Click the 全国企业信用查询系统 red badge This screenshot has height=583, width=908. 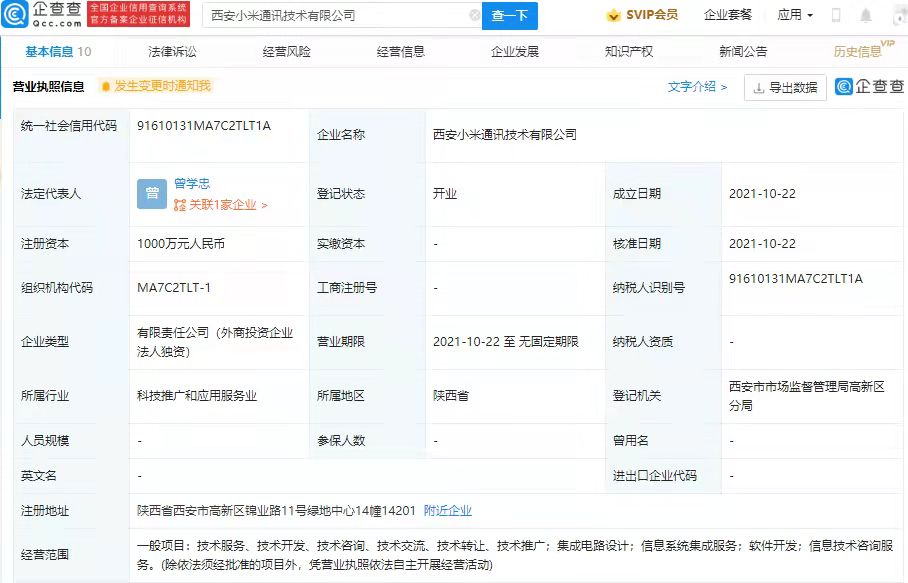coord(138,14)
